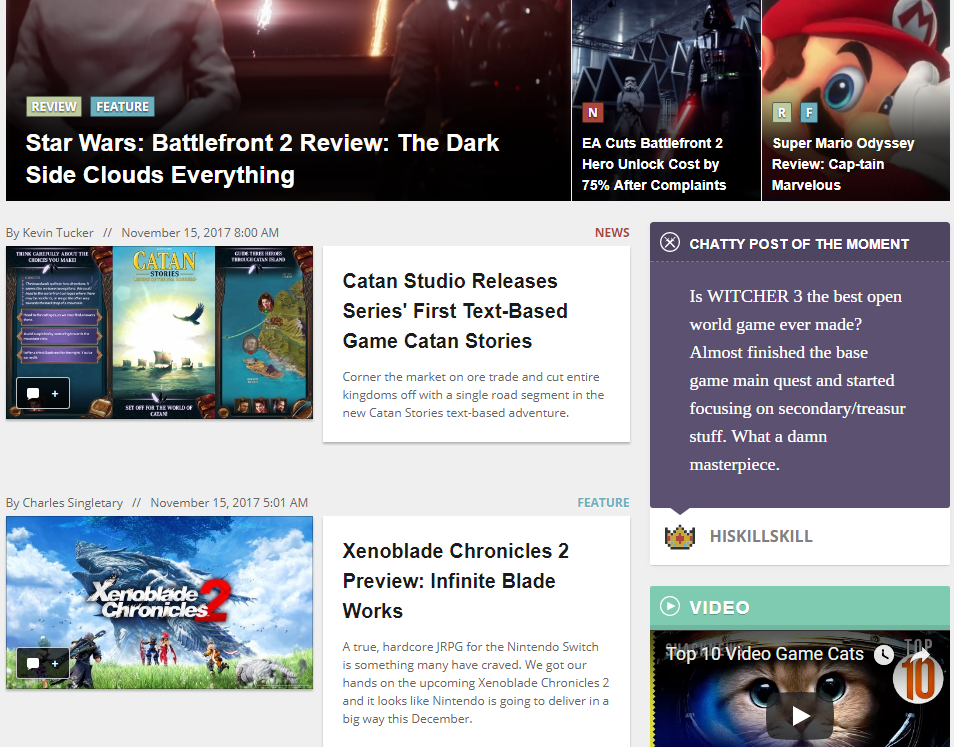Open the Star Wars: Battlefront 2 Review headline
The width and height of the screenshot is (954, 747).
262,159
